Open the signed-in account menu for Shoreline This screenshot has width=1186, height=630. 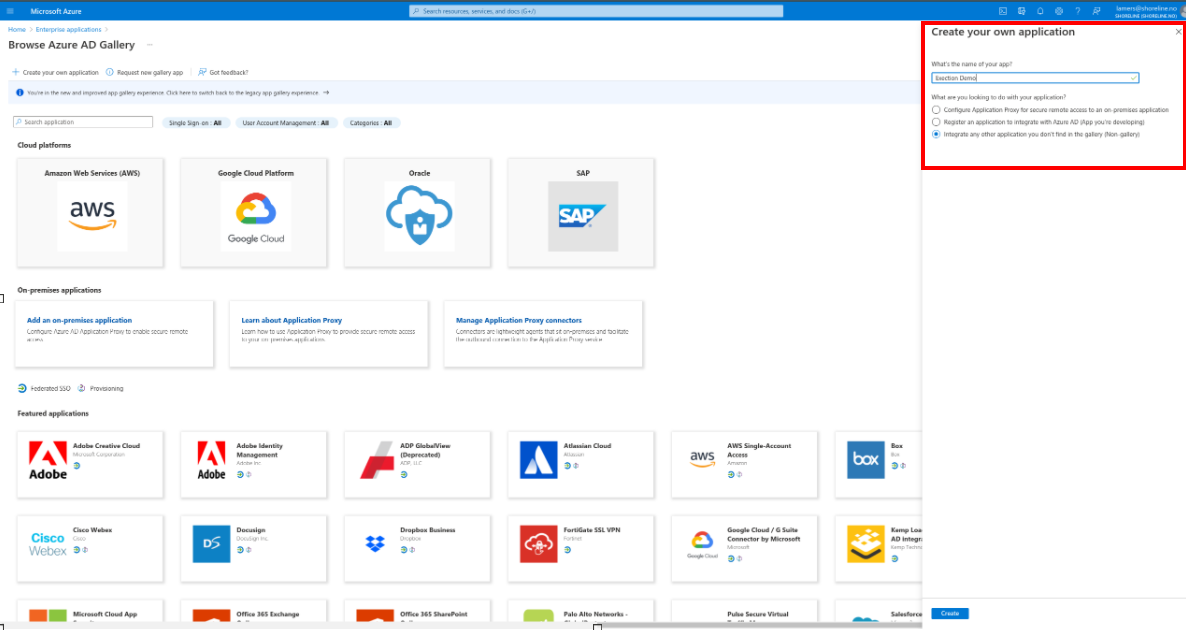(1147, 11)
